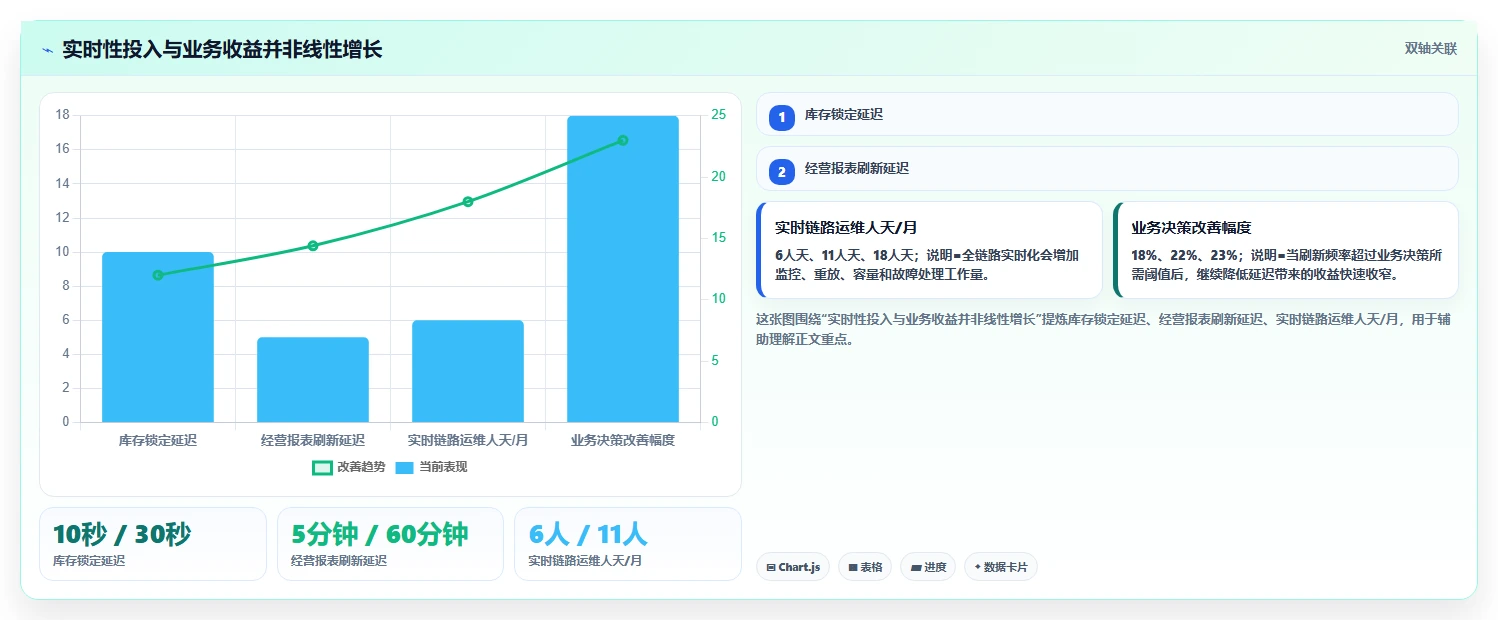Click x-axis label 经营报表刷新延迟
The width and height of the screenshot is (1498, 620).
(x=313, y=440)
